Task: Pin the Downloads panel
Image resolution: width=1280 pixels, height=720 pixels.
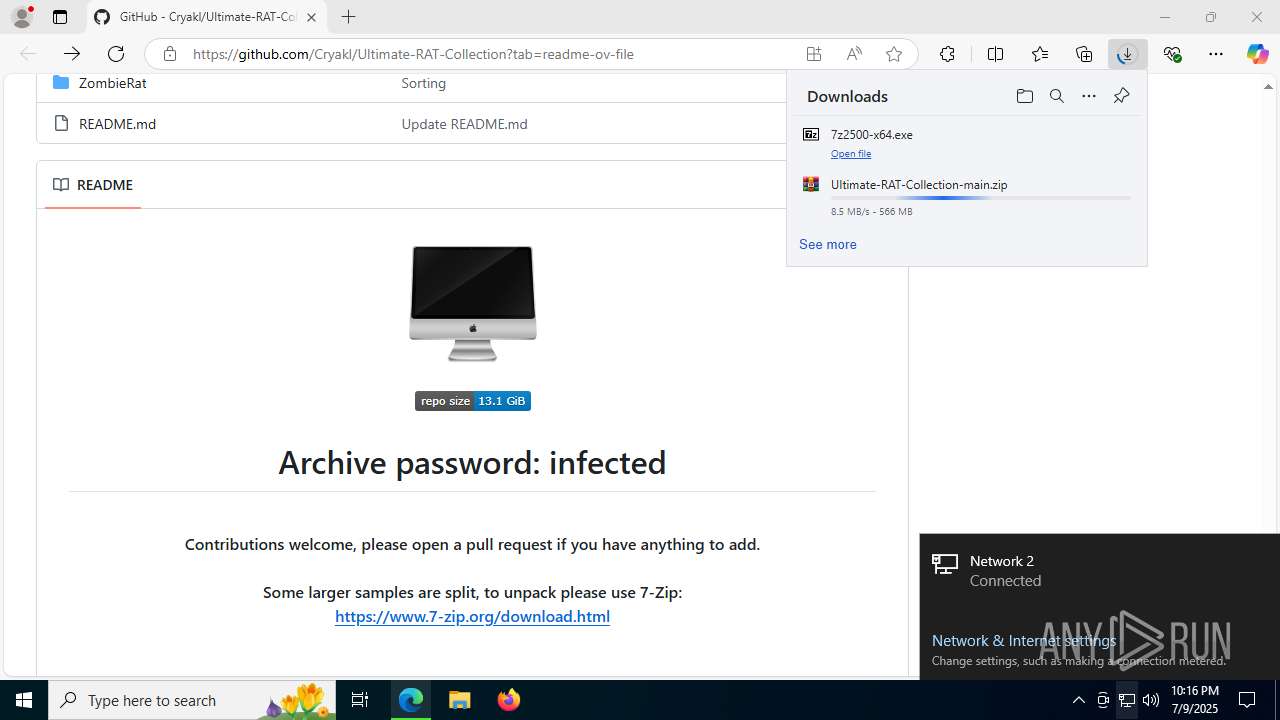Action: tap(1121, 96)
